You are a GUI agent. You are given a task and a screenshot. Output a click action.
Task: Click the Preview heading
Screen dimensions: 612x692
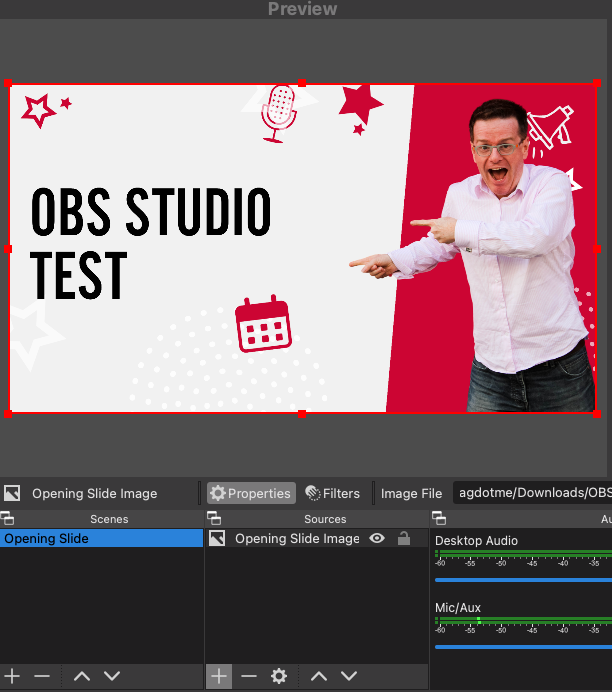(302, 9)
